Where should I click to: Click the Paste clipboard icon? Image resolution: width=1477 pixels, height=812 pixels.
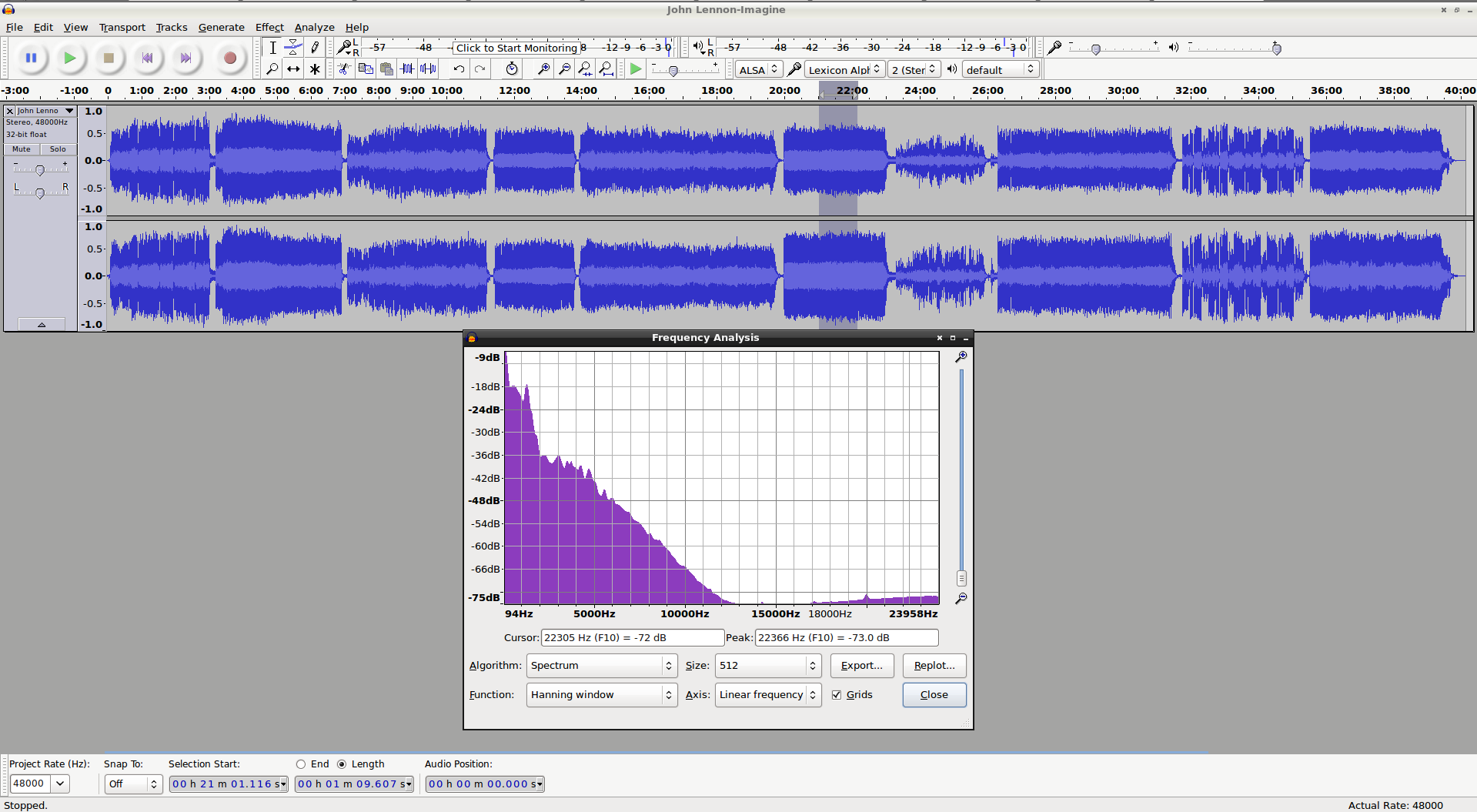(386, 69)
